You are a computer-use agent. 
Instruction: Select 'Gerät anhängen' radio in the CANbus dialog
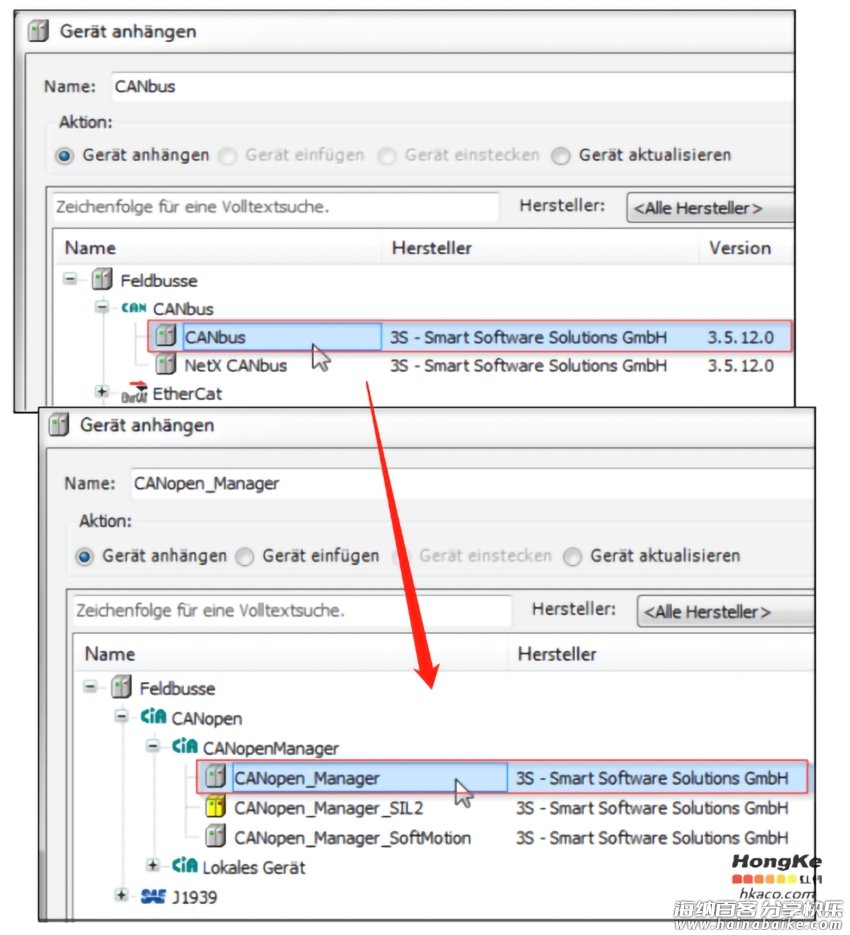click(x=64, y=156)
